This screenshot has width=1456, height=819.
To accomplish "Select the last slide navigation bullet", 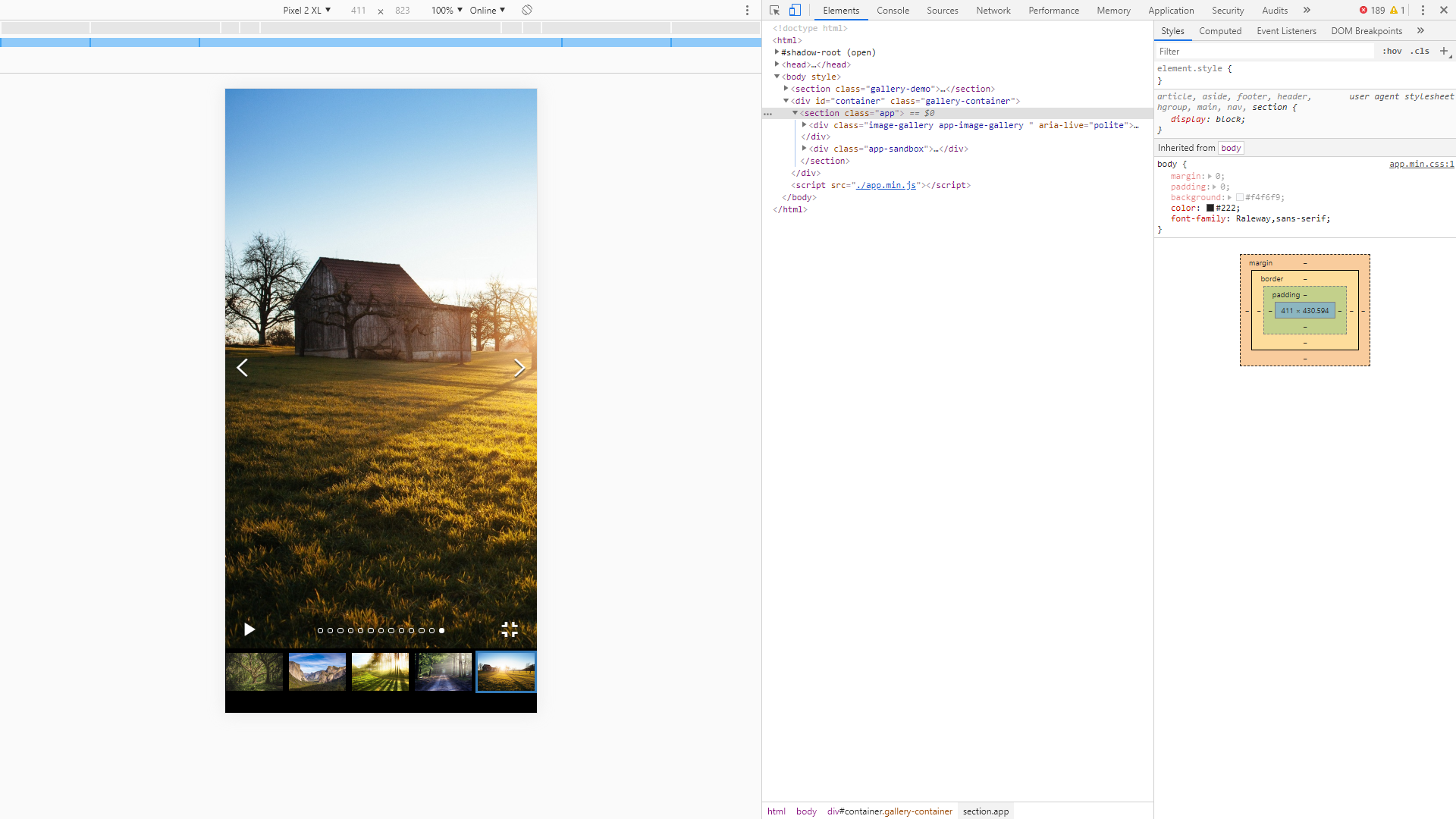I will click(441, 630).
